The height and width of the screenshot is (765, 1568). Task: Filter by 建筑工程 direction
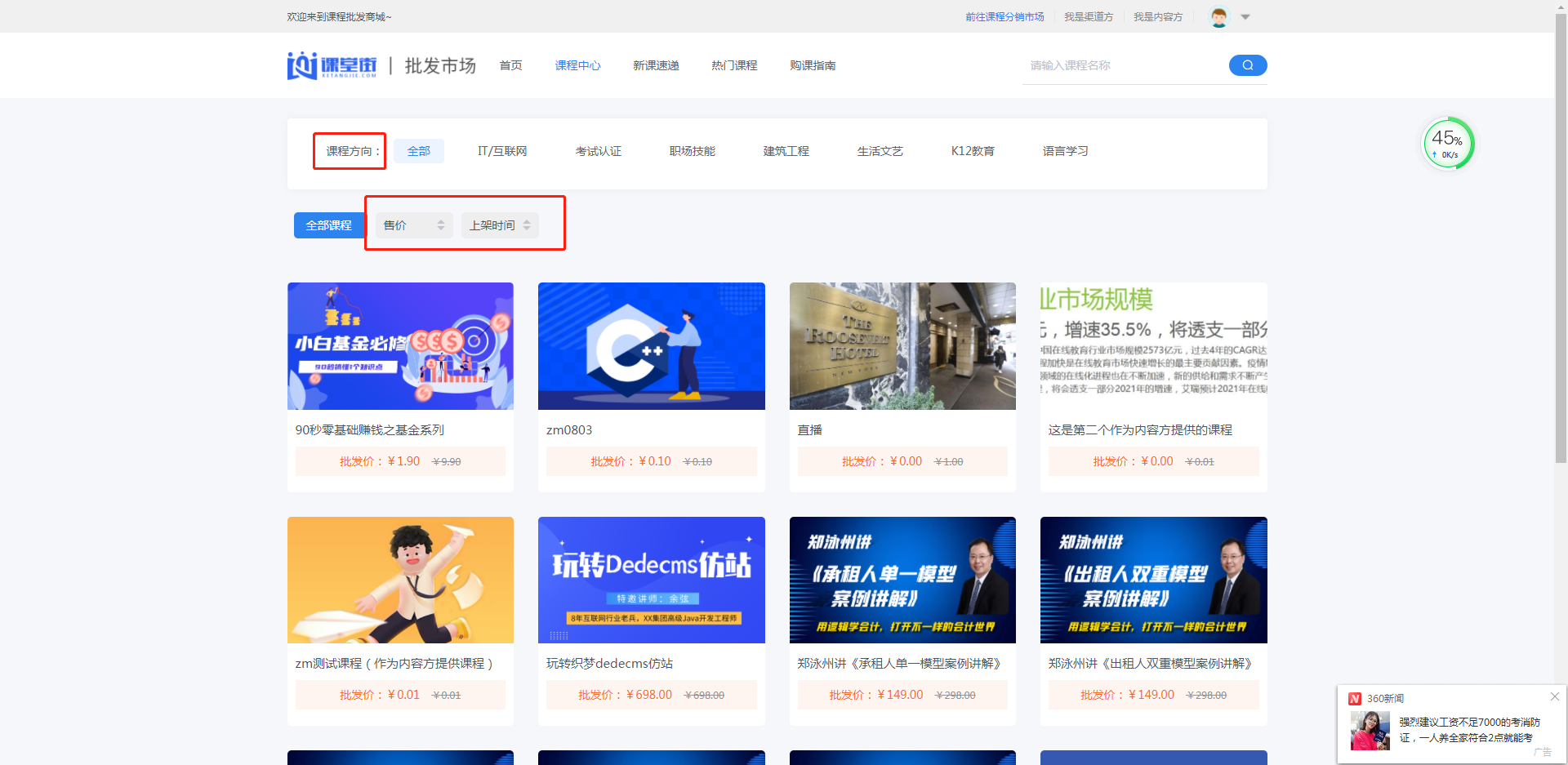(786, 151)
